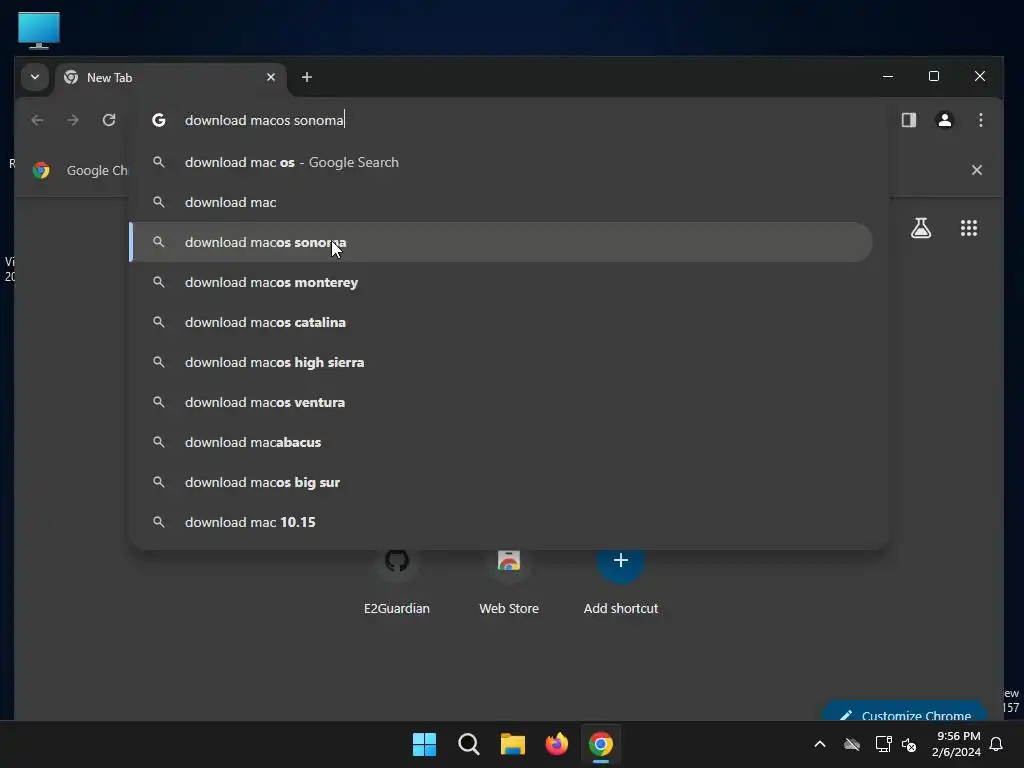This screenshot has width=1024, height=768.
Task: Open the notification bell
Action: pyautogui.click(x=996, y=744)
